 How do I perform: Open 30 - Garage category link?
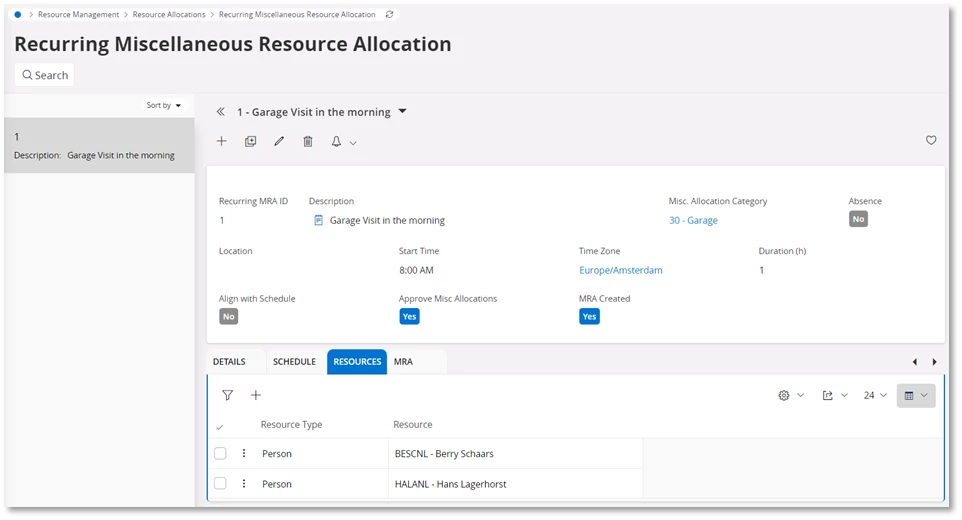(x=693, y=220)
